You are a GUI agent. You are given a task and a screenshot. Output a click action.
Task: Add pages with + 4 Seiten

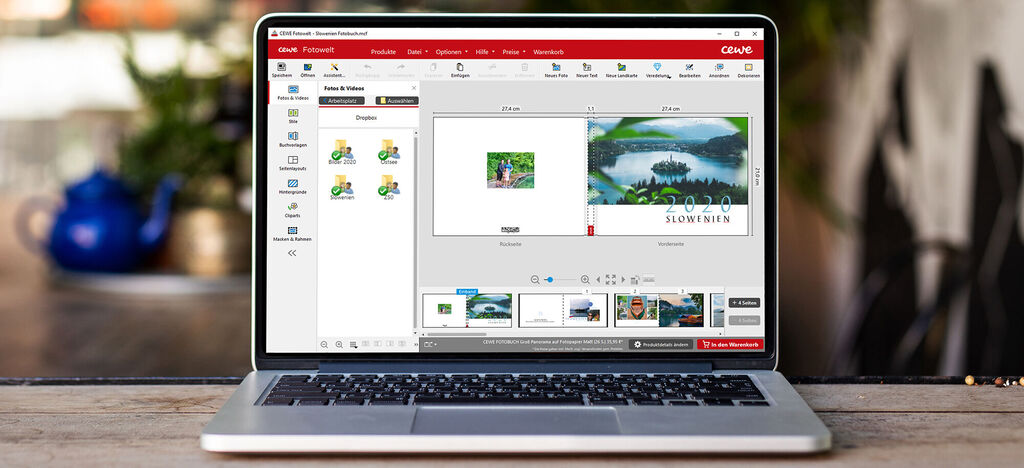point(744,303)
